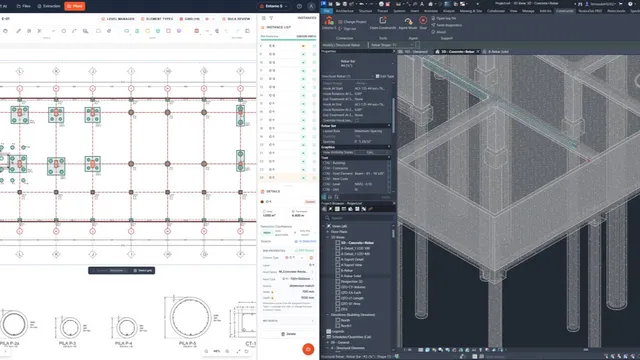
Task: Click the red Stop button in Revit ribbon
Action: [423, 23]
